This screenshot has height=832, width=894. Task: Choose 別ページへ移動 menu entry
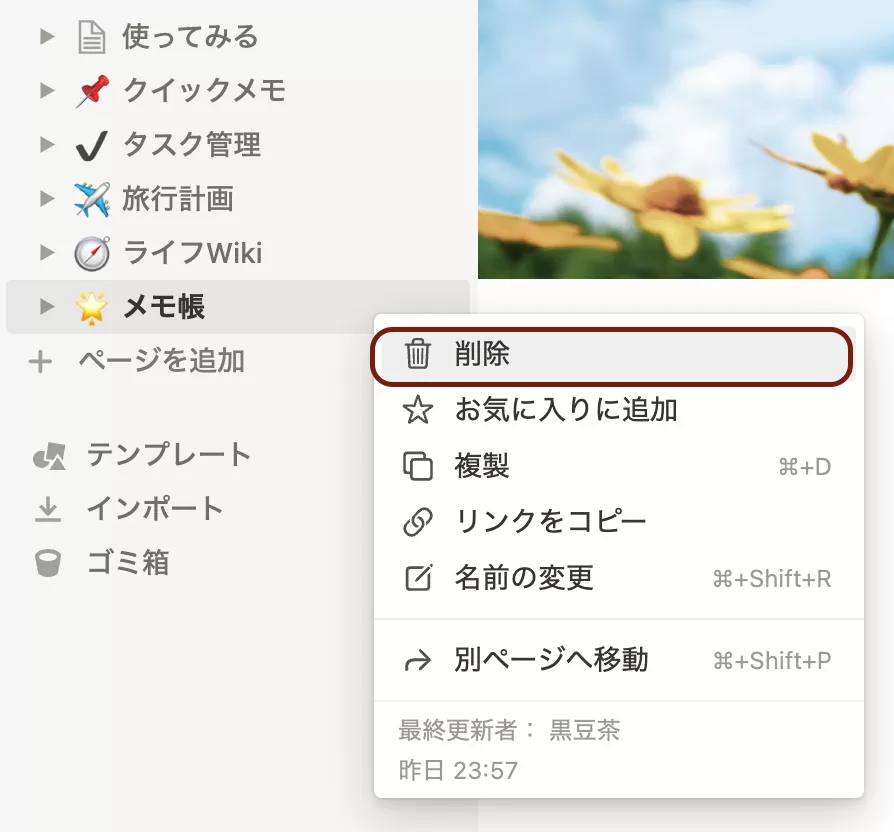click(x=619, y=660)
